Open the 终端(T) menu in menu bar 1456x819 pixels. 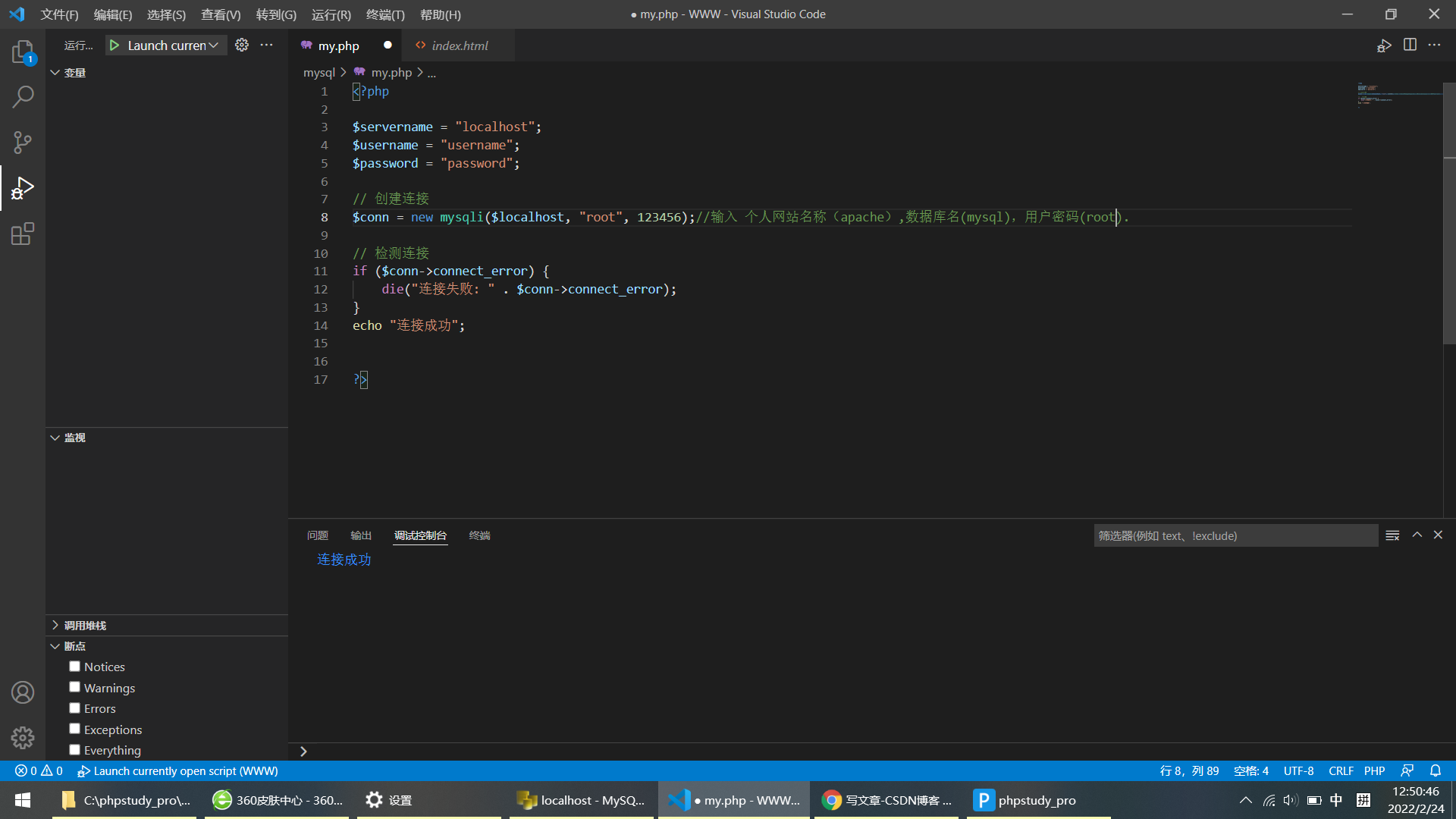(385, 14)
